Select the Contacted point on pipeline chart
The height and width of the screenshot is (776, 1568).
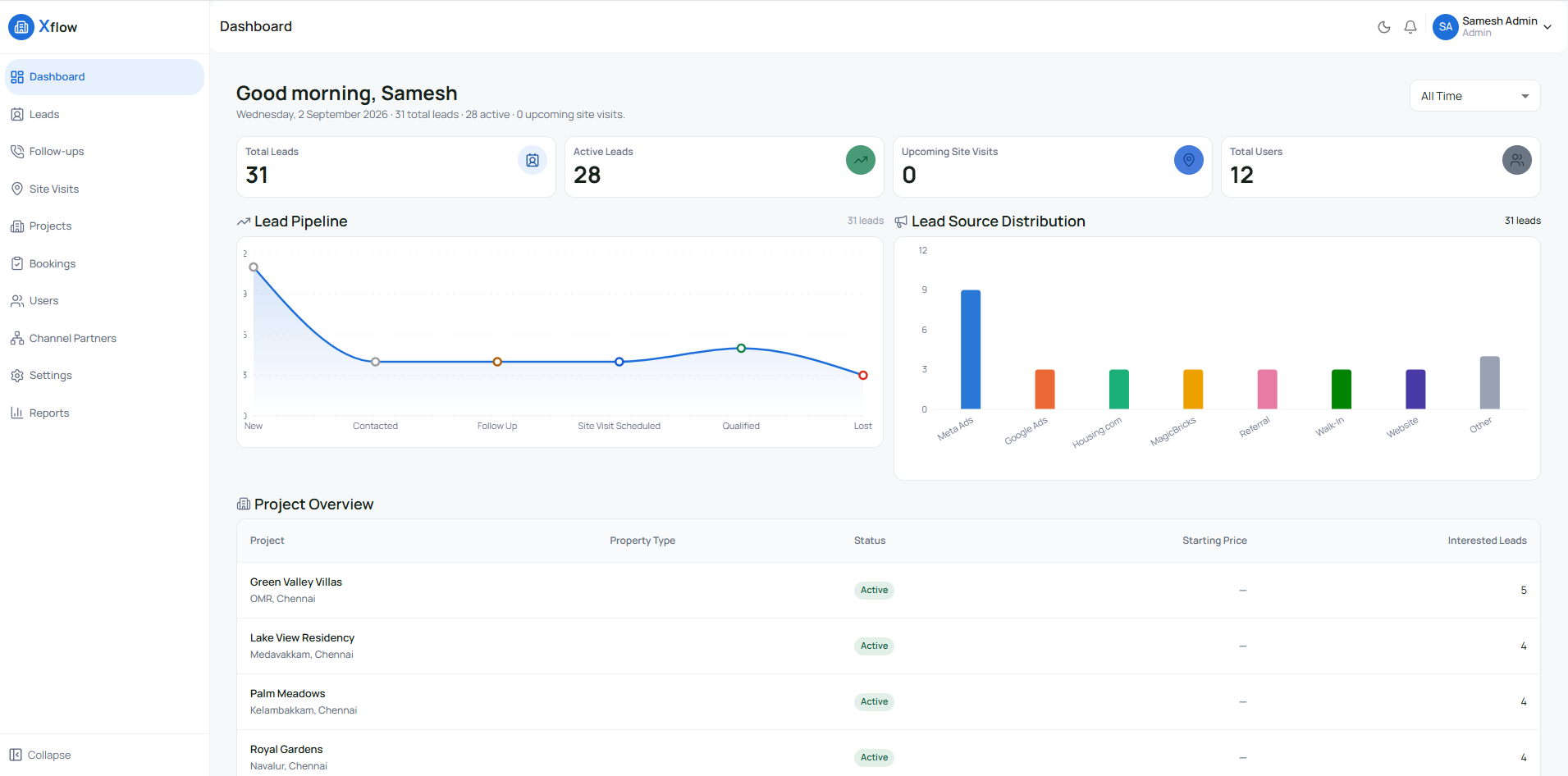coord(376,362)
